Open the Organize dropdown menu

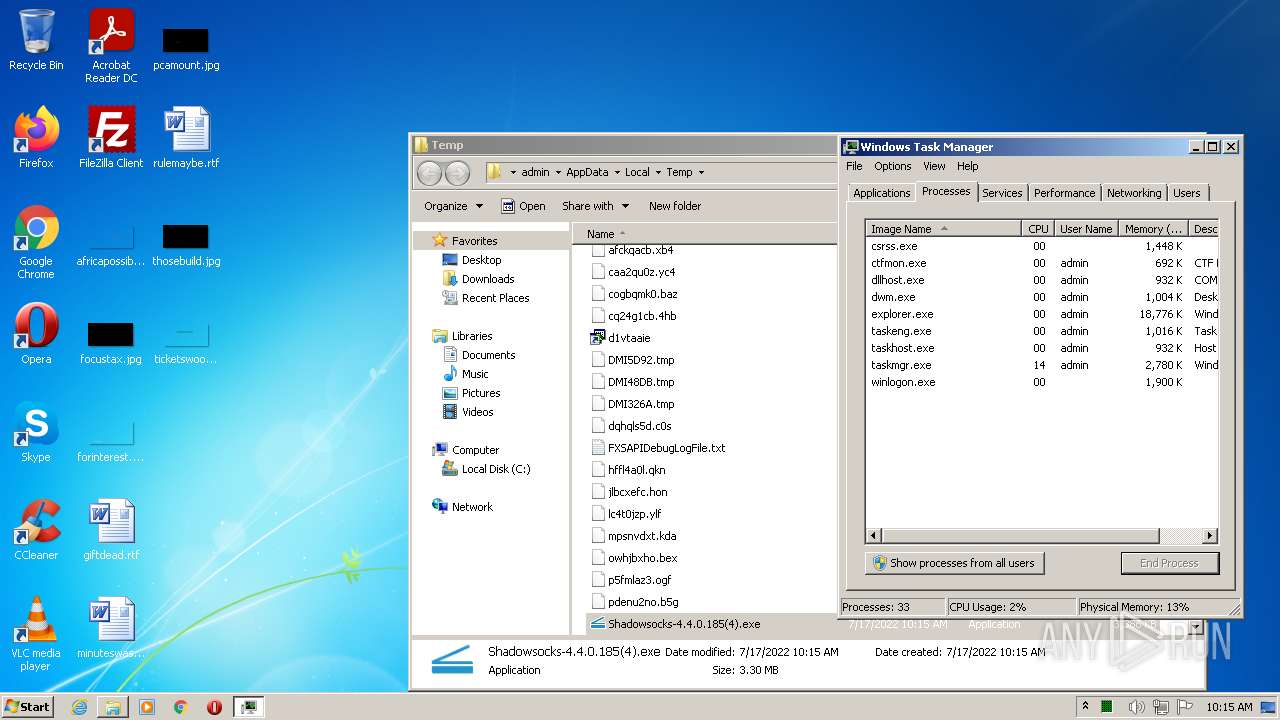tap(454, 206)
